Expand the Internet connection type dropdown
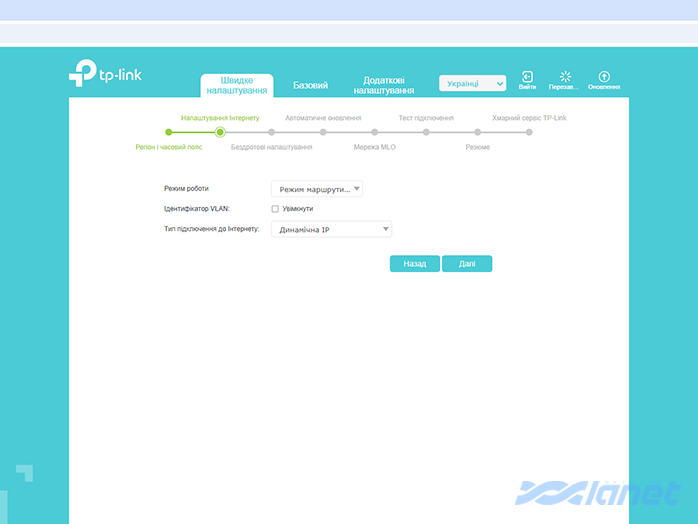 pyautogui.click(x=331, y=229)
